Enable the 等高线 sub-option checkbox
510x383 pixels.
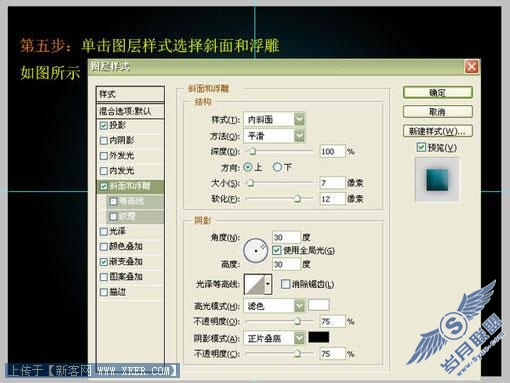tap(113, 201)
